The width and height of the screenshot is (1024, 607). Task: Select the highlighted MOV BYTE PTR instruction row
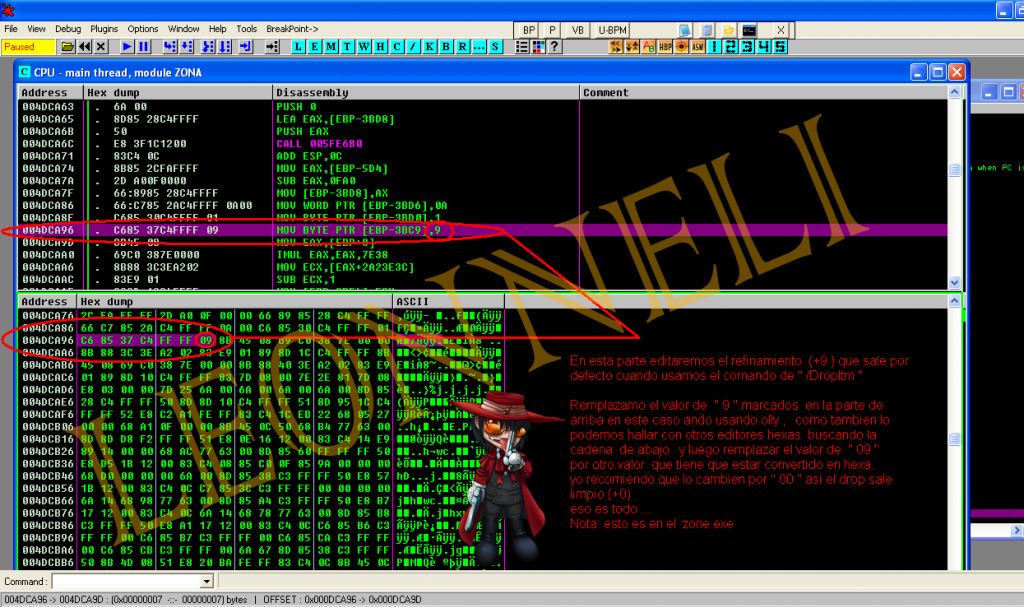tap(360, 230)
